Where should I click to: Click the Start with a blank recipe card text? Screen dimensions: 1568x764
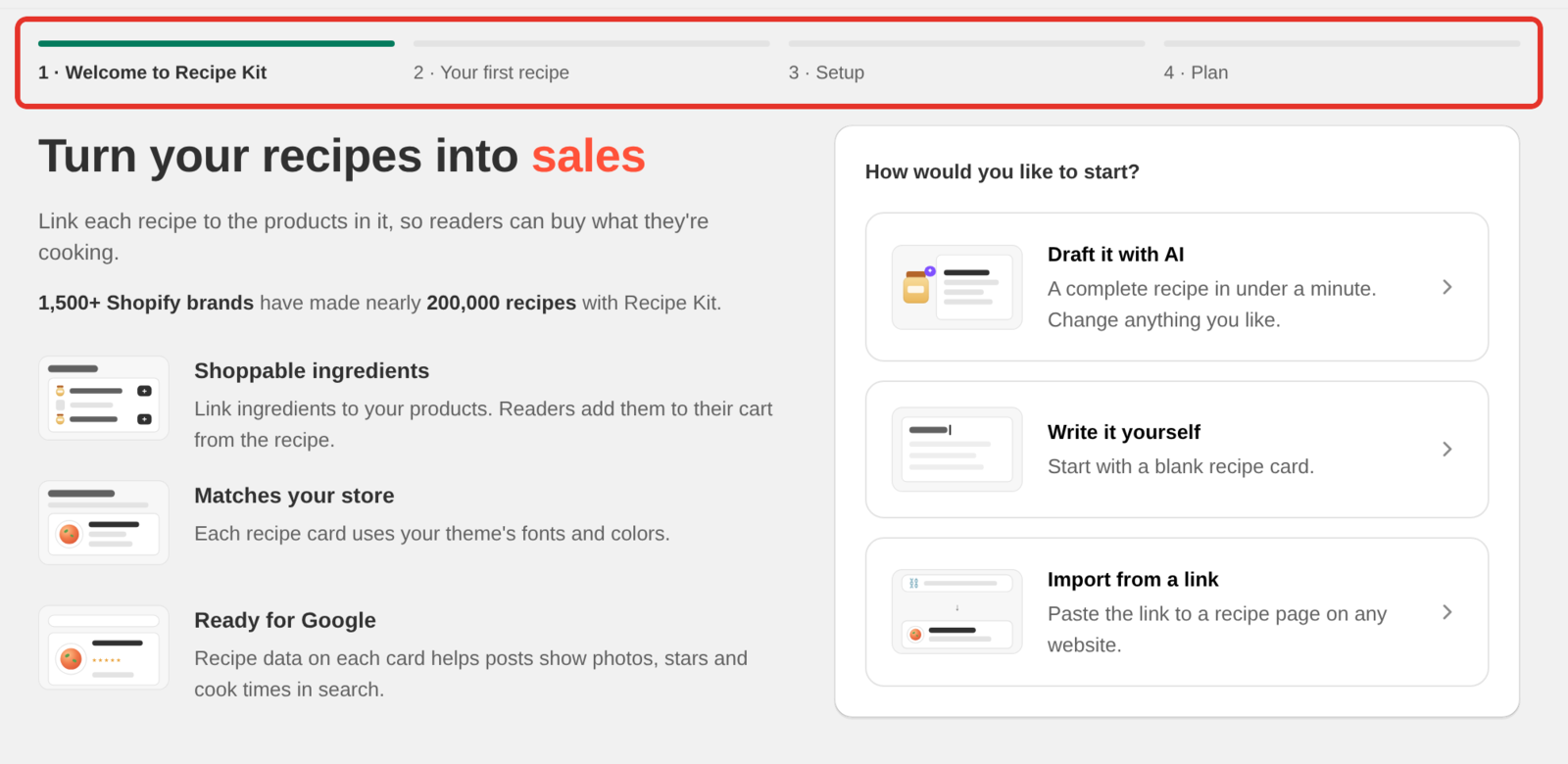click(1181, 467)
